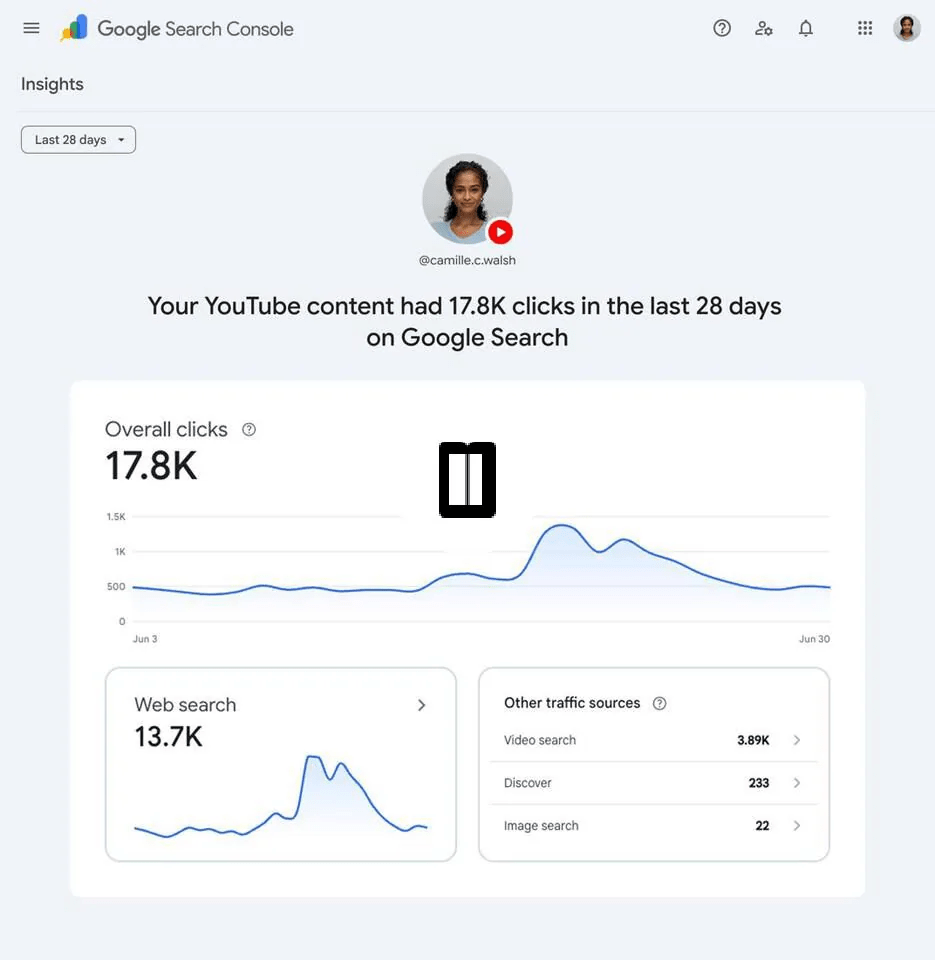
Task: Open the Video search row
Action: (x=653, y=740)
